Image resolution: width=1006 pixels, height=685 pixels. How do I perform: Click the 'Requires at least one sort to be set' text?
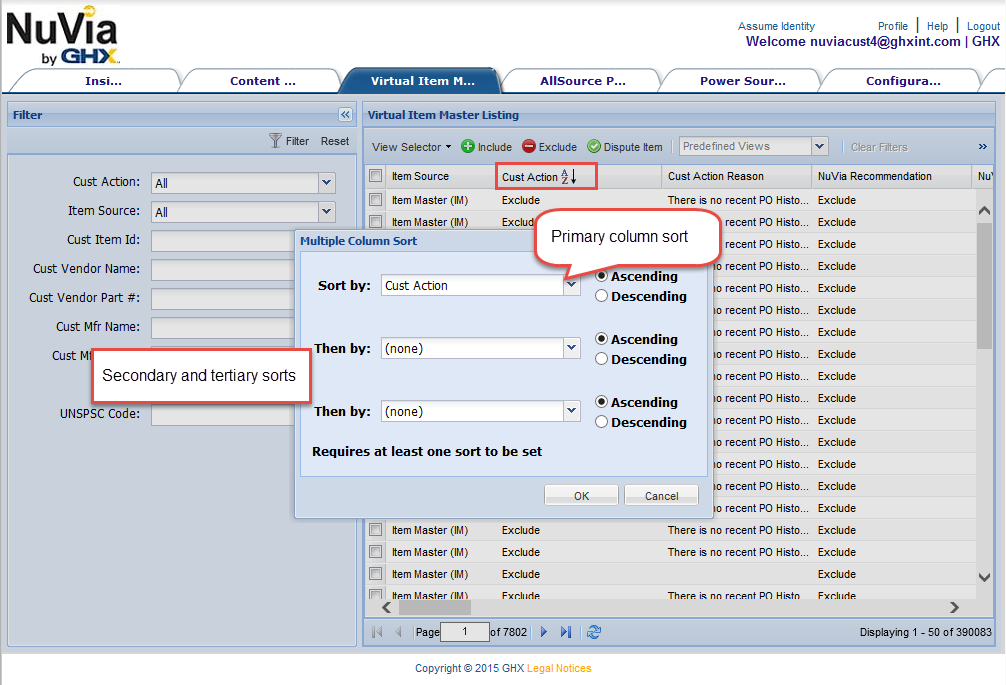[x=427, y=451]
